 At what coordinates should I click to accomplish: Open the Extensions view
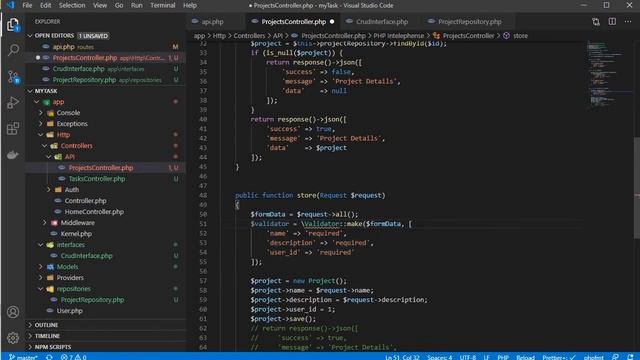(x=13, y=129)
